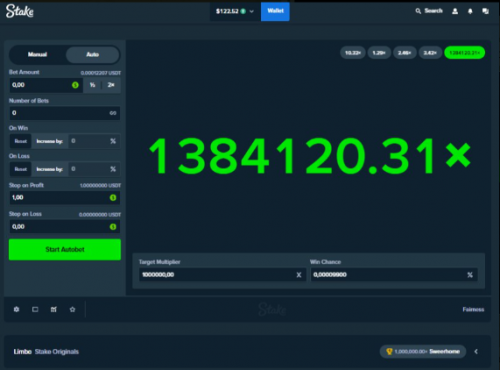The image size is (500, 370).
Task: Click the Limbo game title
Action: click(x=22, y=352)
